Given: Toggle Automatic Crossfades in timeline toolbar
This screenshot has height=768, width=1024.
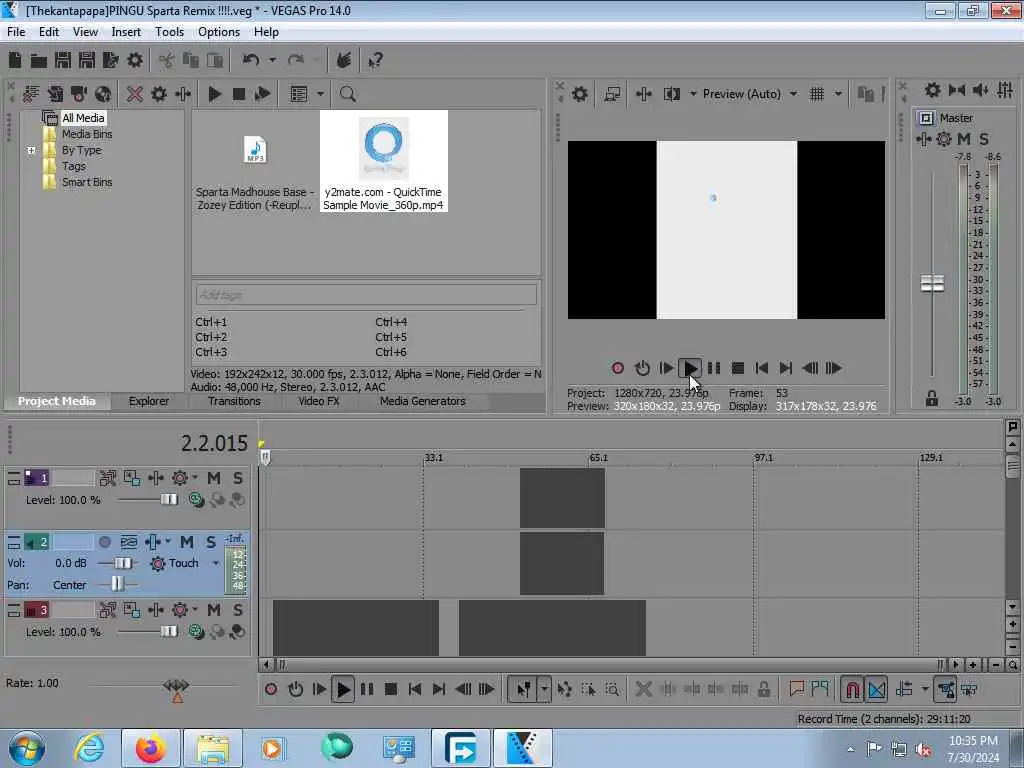Looking at the screenshot, I should (877, 689).
